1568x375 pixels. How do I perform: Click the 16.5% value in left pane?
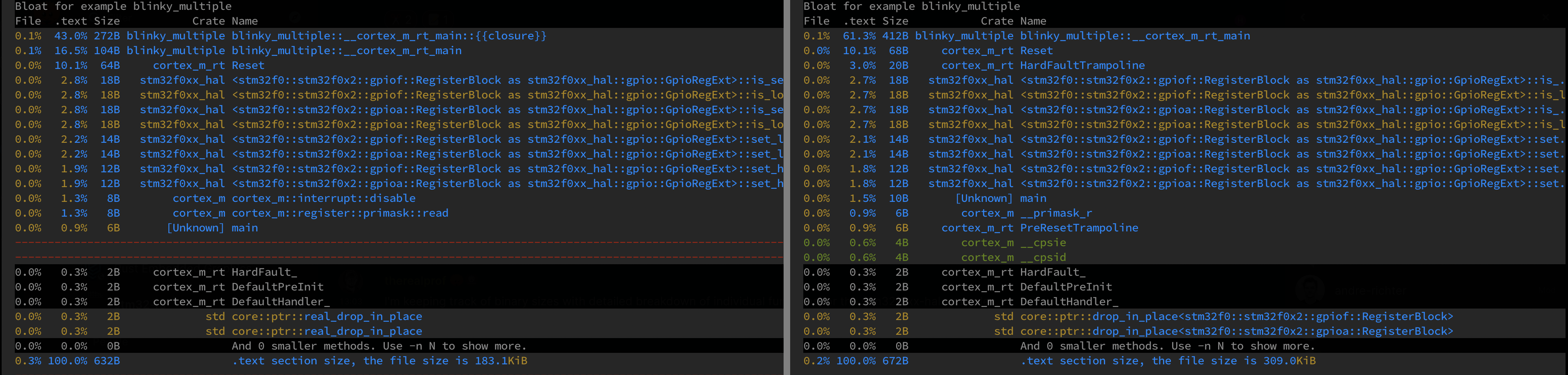[x=71, y=50]
